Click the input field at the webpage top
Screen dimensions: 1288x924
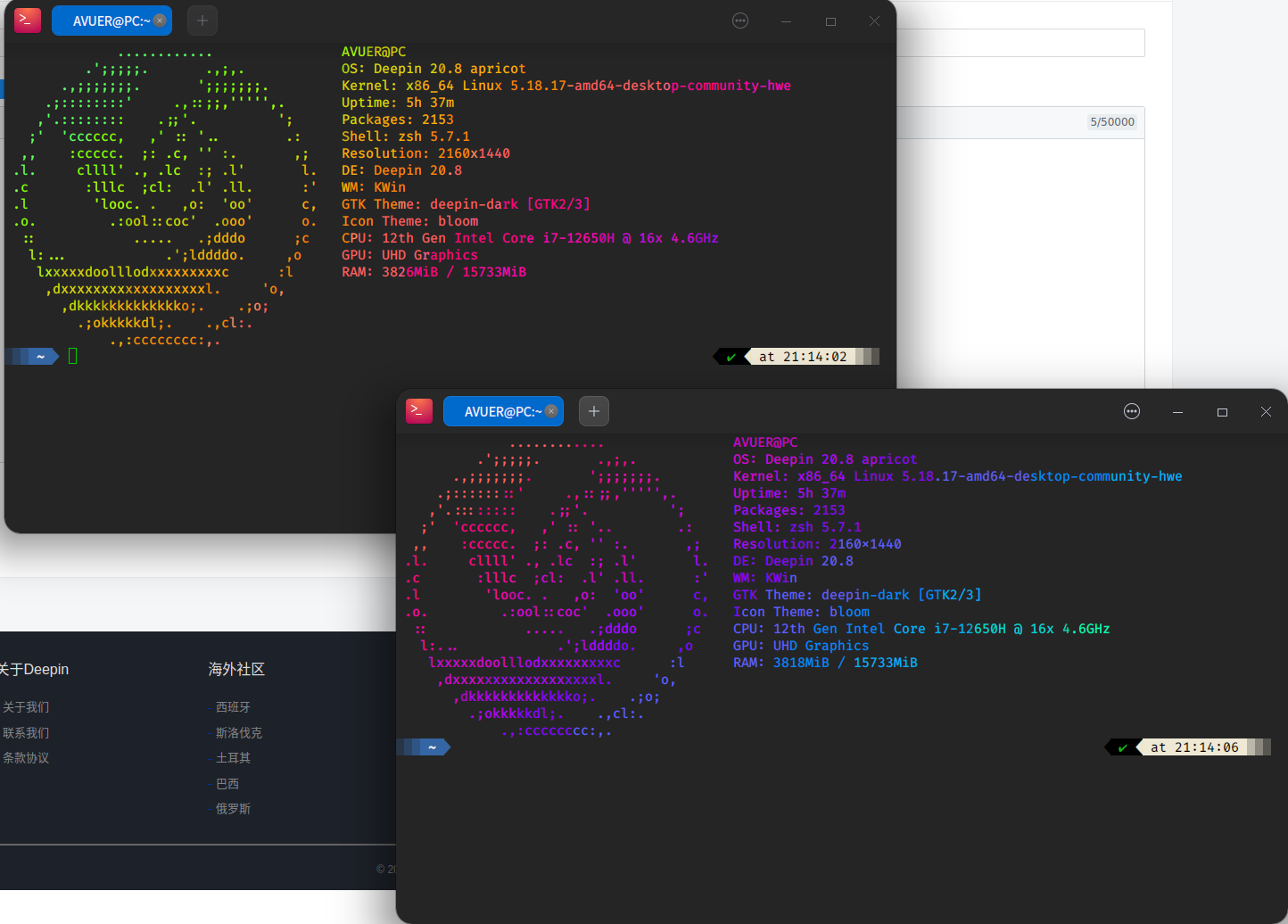1020,43
